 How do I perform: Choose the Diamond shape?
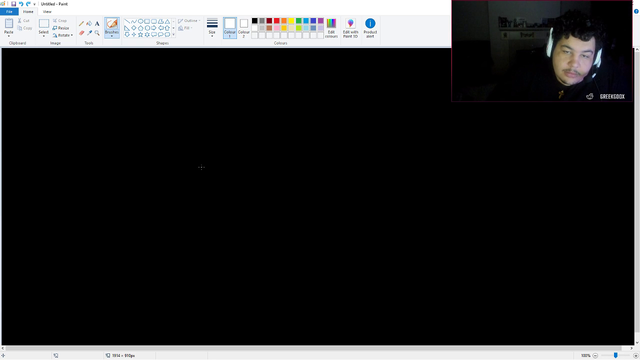(133, 28)
